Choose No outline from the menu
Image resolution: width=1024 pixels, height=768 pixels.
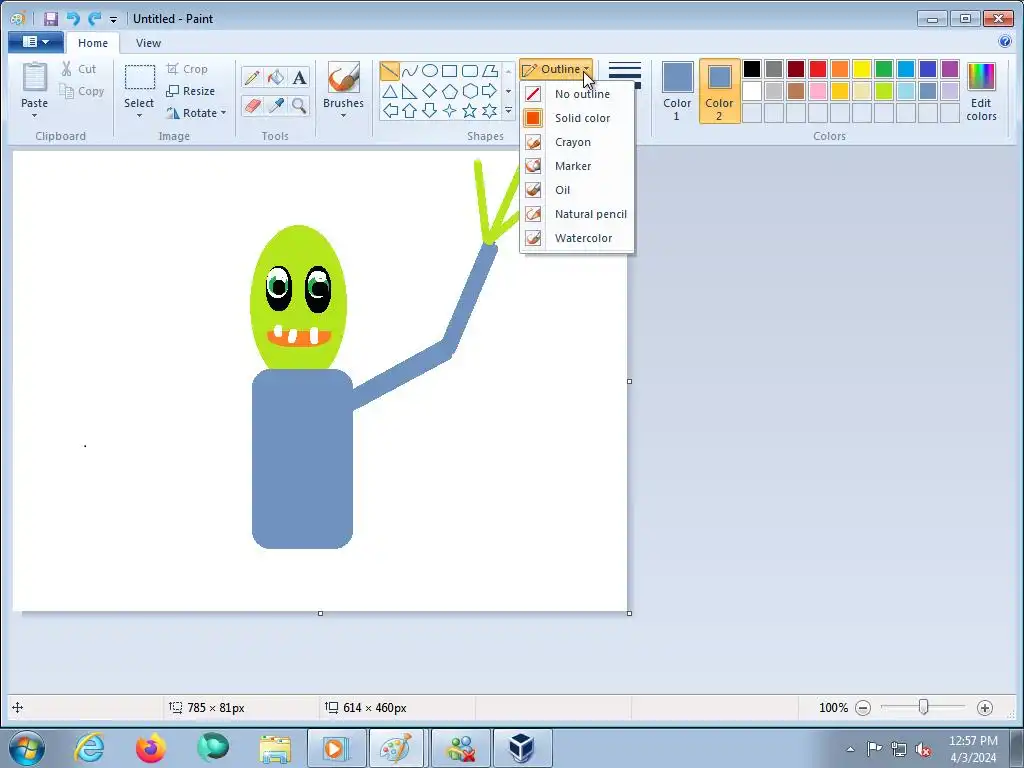(577, 94)
